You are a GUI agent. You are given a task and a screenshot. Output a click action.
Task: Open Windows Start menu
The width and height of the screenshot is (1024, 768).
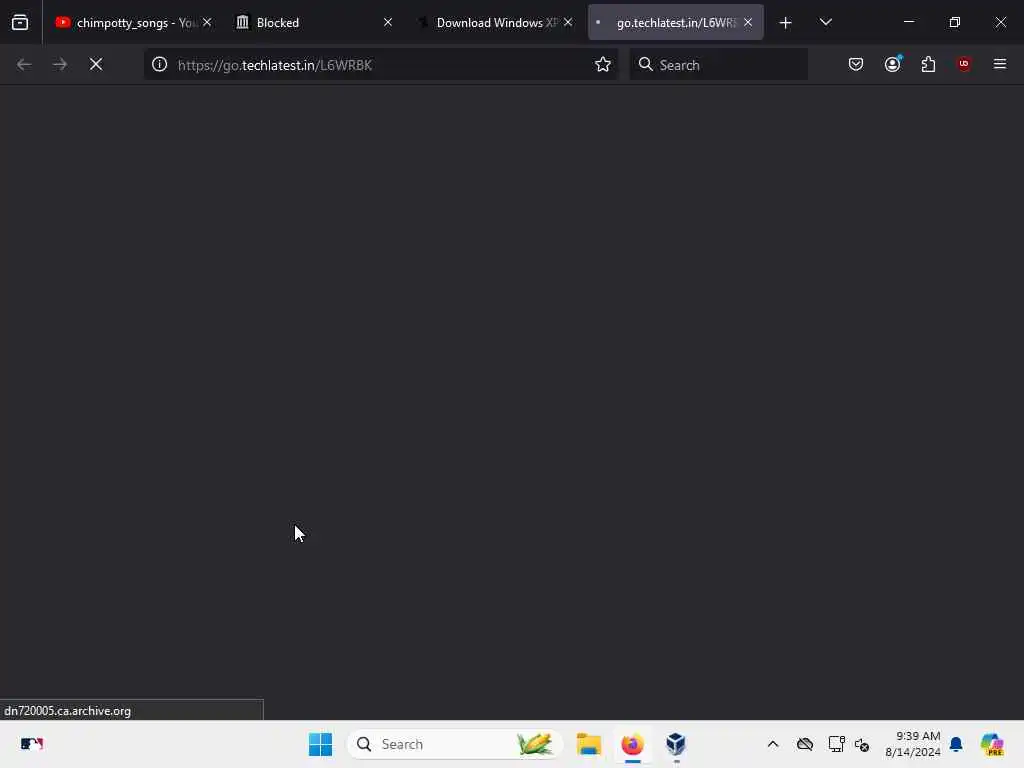[320, 744]
